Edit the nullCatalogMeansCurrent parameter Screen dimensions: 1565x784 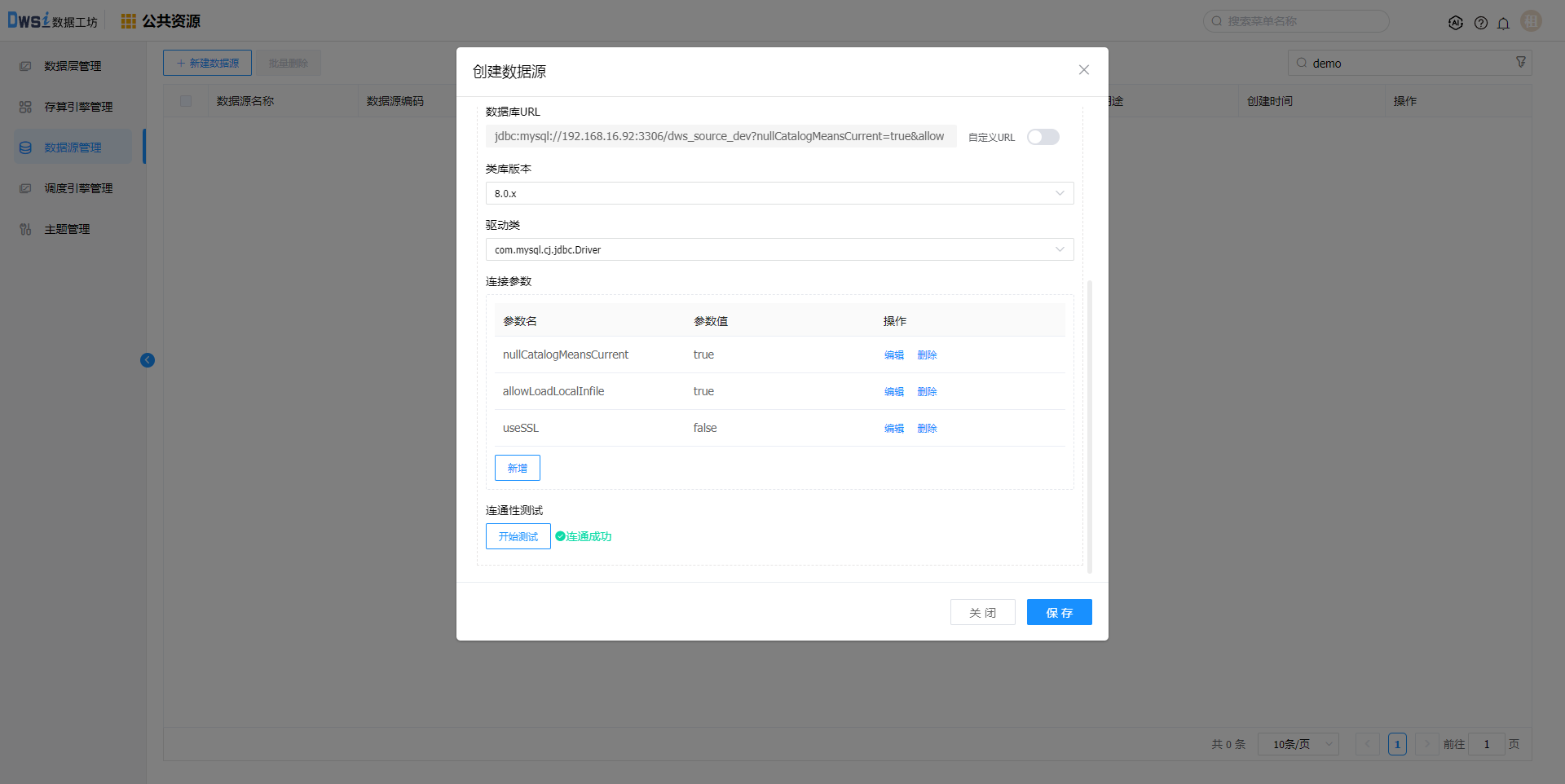point(894,355)
